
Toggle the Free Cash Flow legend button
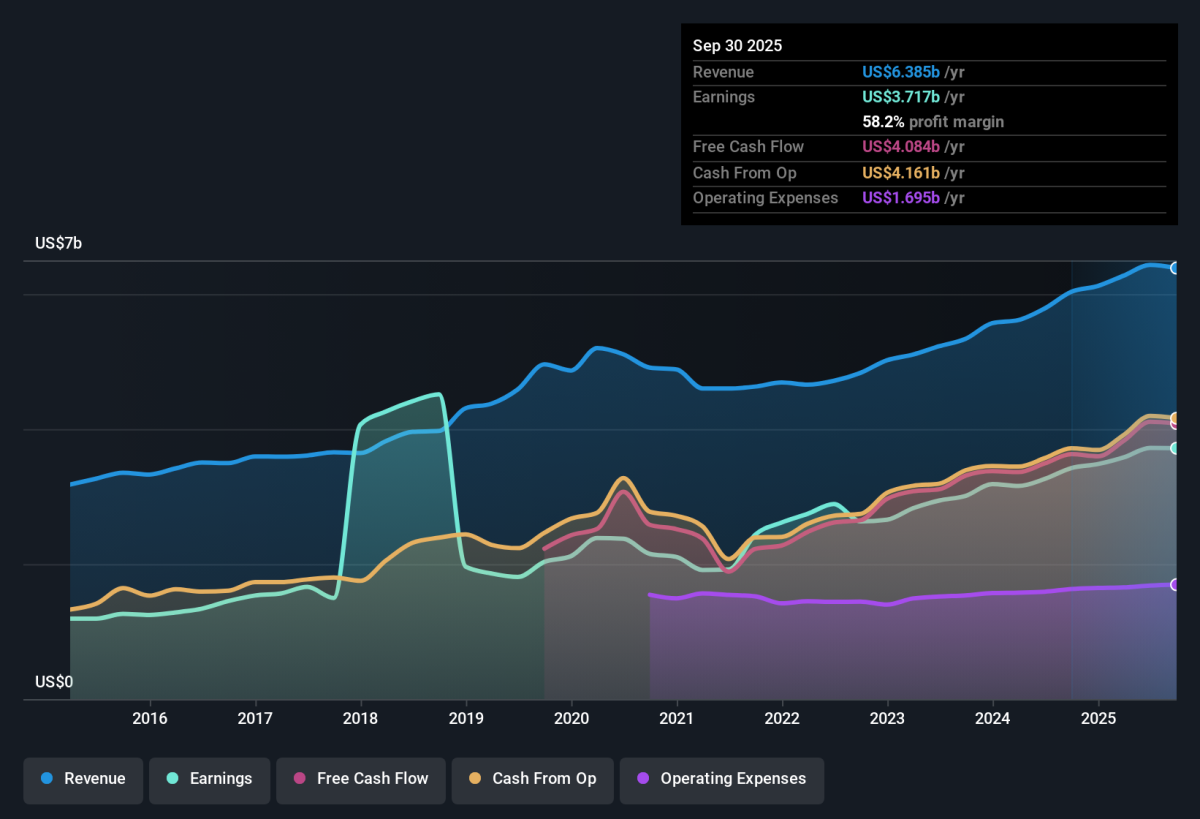click(x=361, y=779)
